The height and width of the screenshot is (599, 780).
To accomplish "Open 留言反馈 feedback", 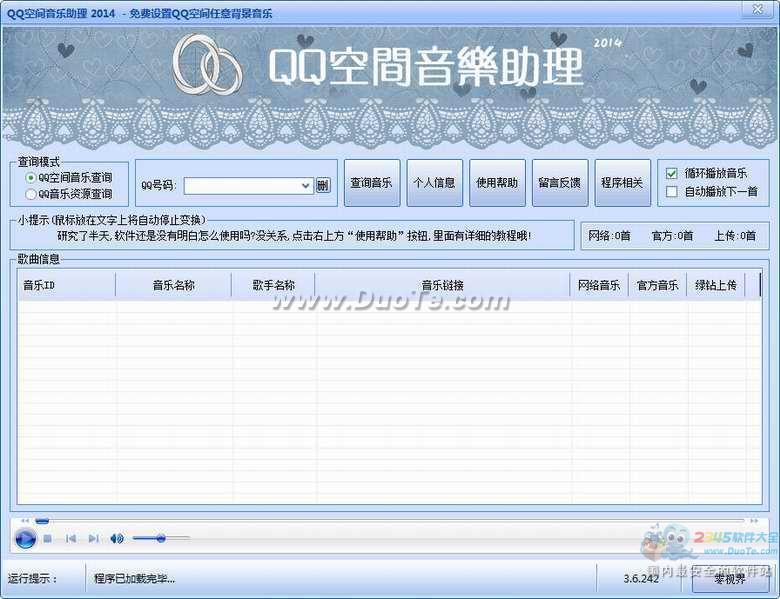I will point(560,183).
